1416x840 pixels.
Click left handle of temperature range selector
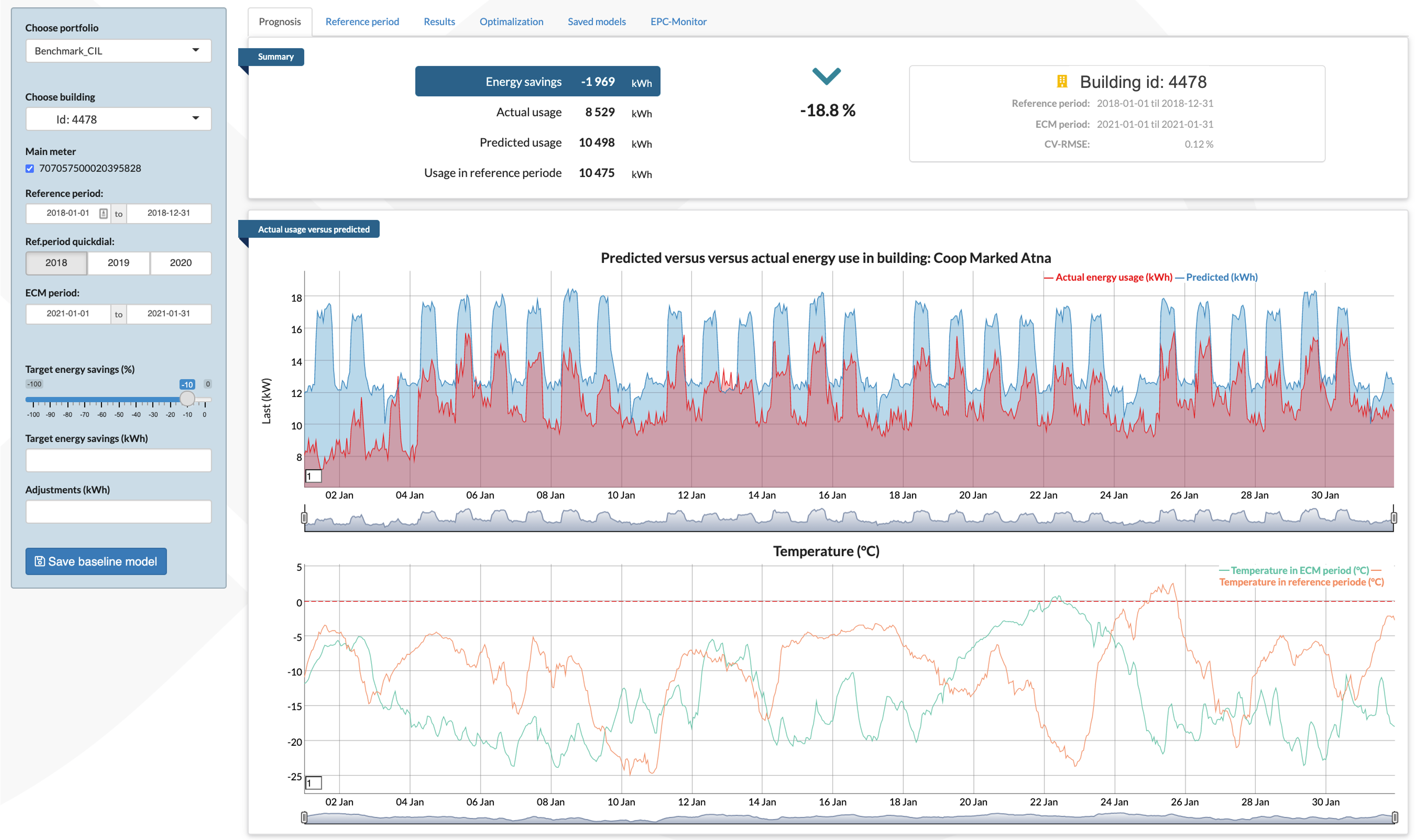[x=304, y=817]
